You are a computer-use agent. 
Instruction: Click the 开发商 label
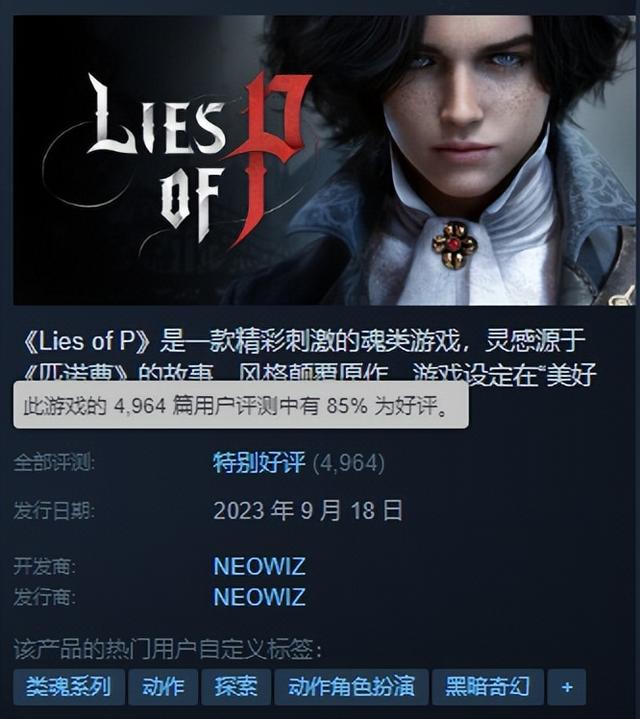44,566
